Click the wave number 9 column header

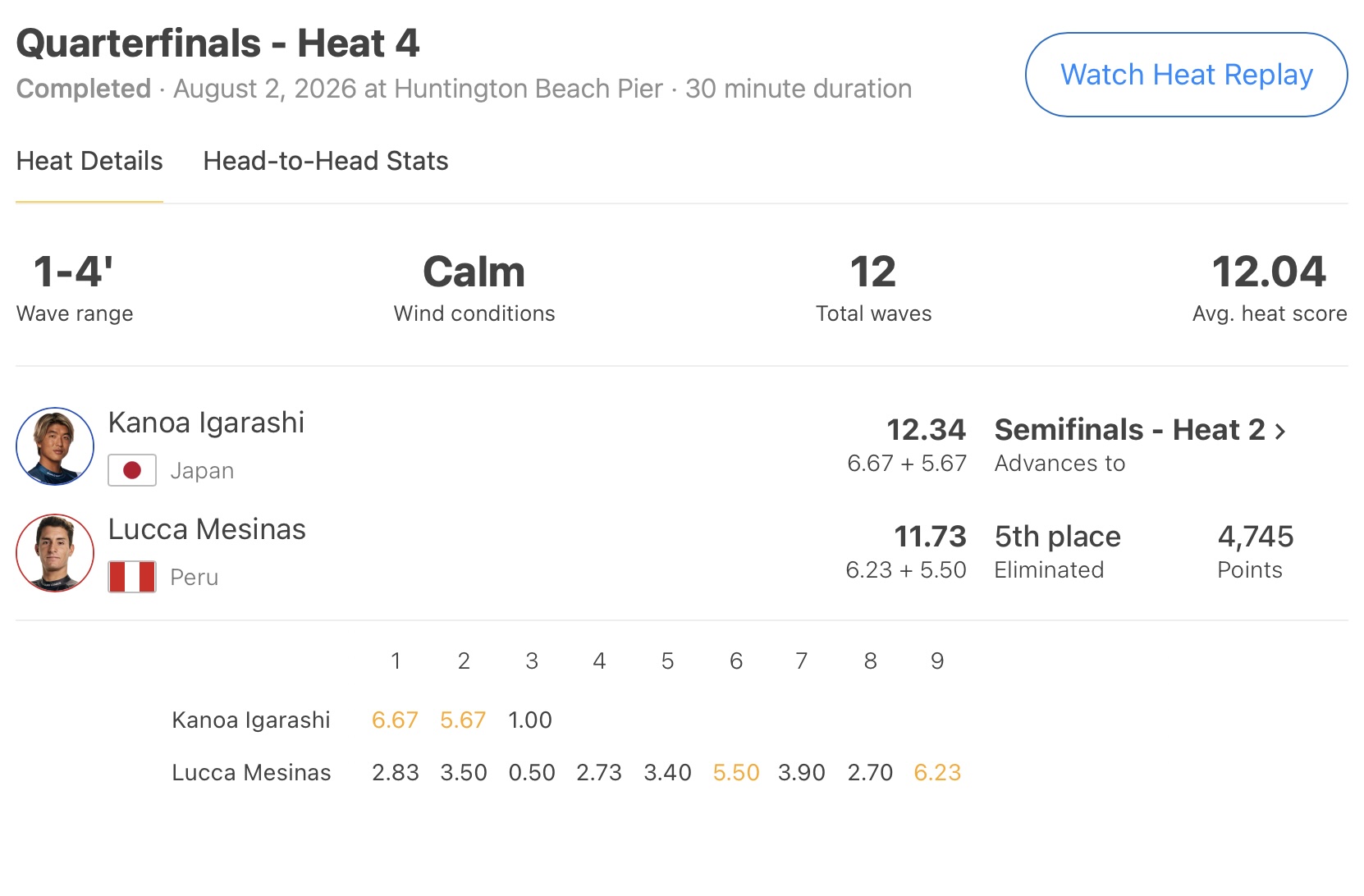click(x=937, y=661)
